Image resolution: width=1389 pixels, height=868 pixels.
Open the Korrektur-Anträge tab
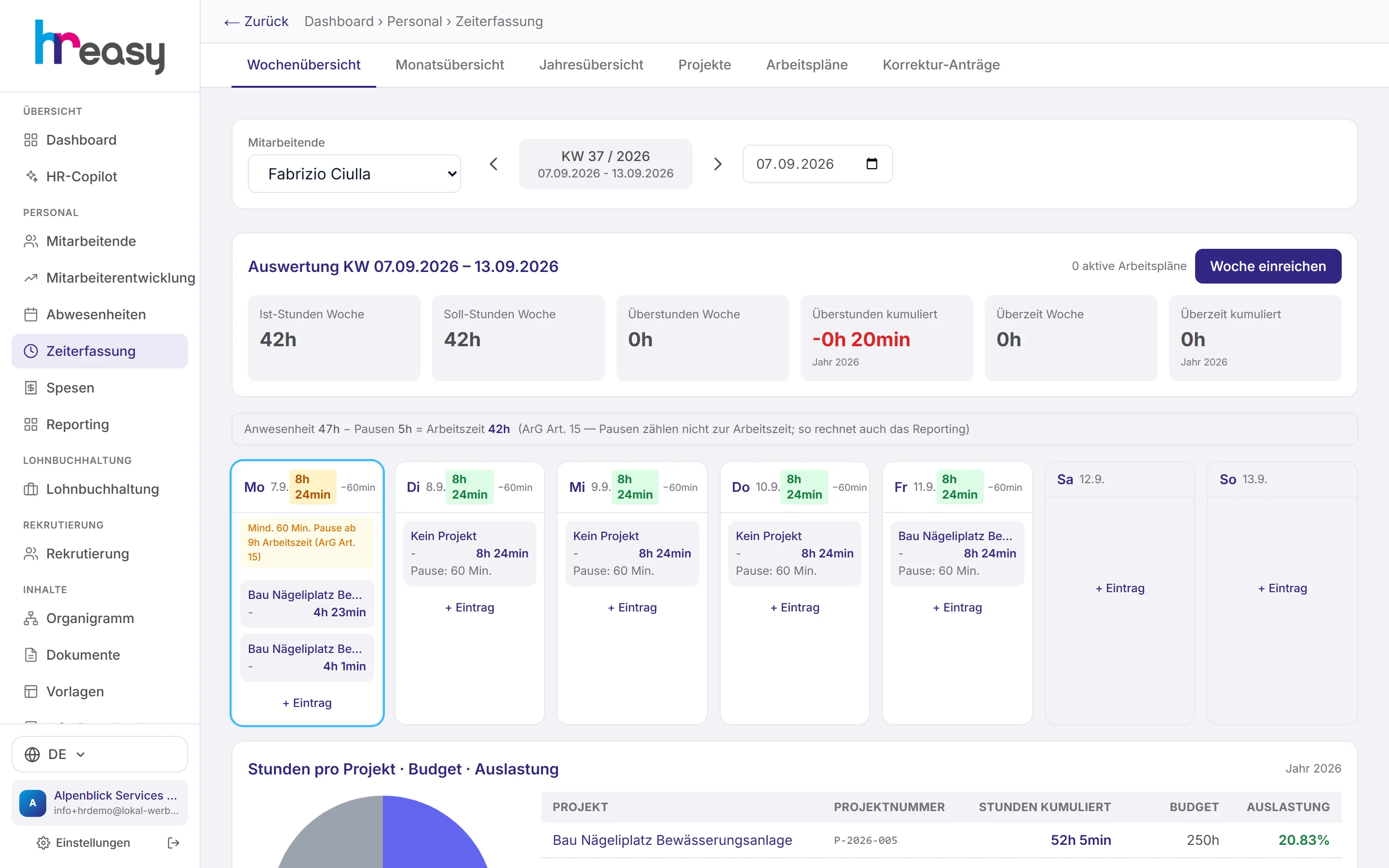coord(941,65)
